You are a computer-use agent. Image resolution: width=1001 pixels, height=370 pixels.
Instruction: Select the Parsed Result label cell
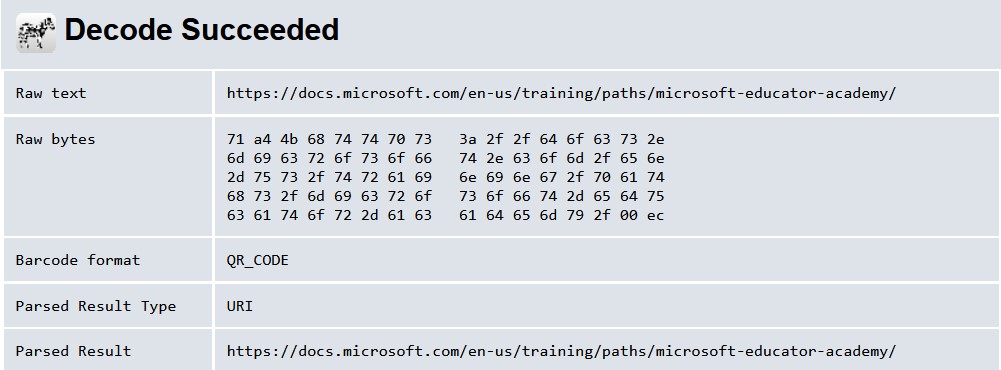point(107,350)
